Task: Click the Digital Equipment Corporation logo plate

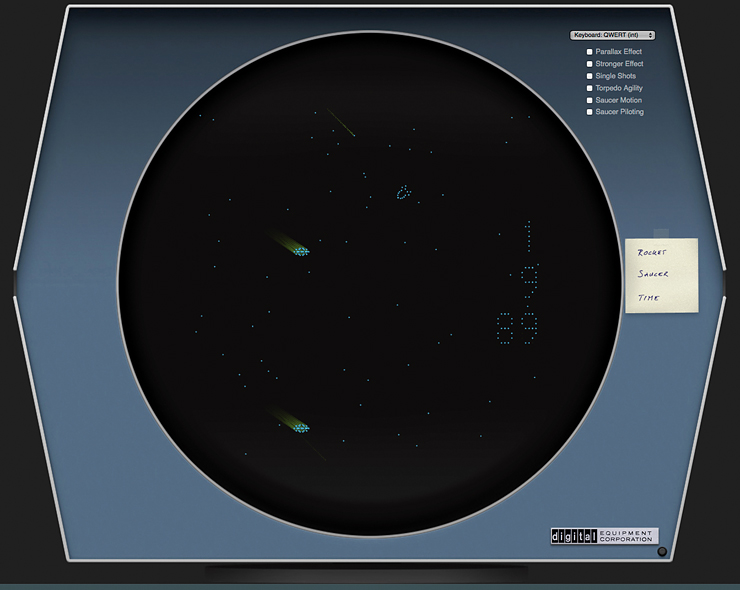Action: click(604, 536)
